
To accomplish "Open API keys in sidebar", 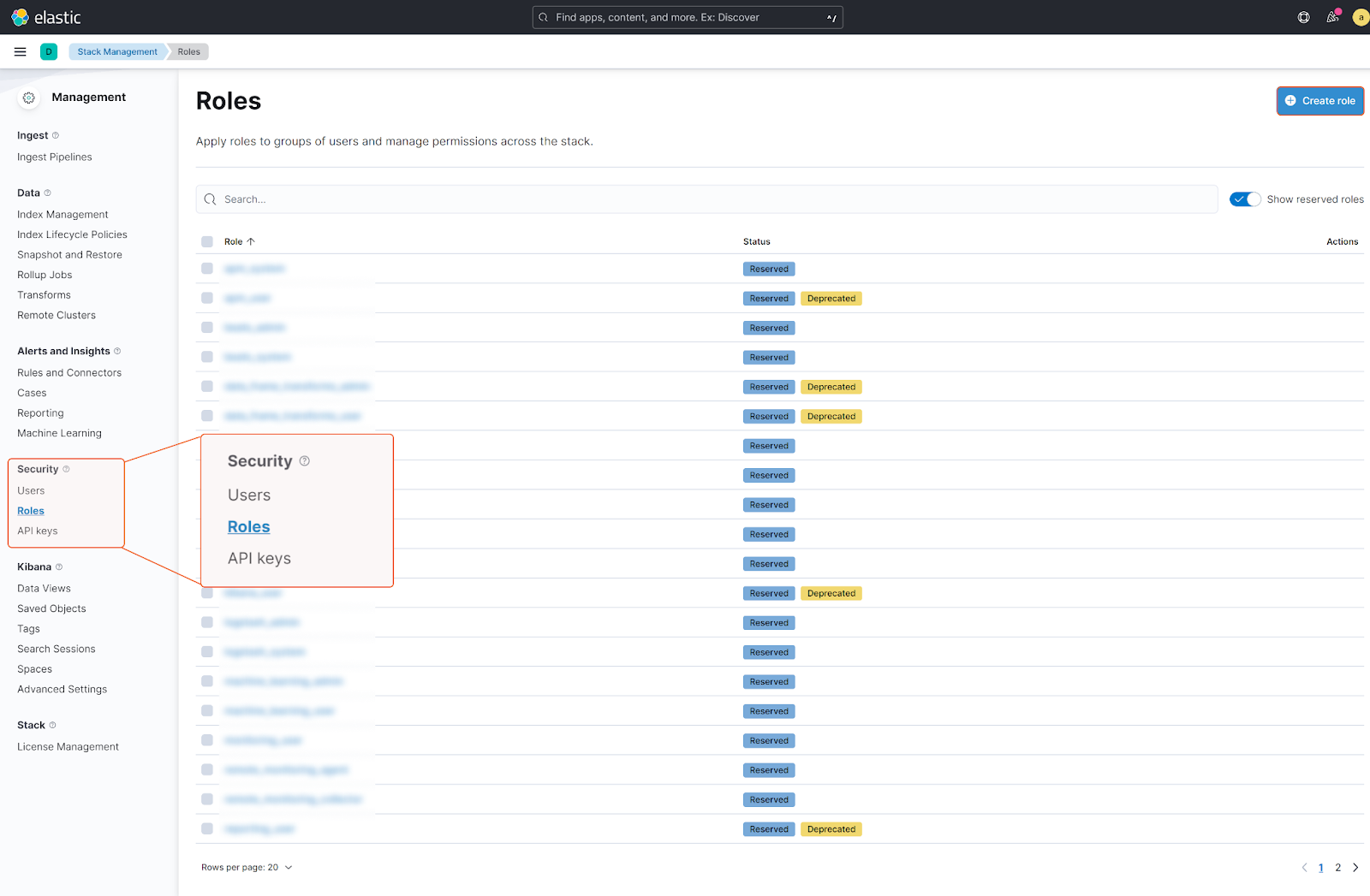I will [x=38, y=531].
